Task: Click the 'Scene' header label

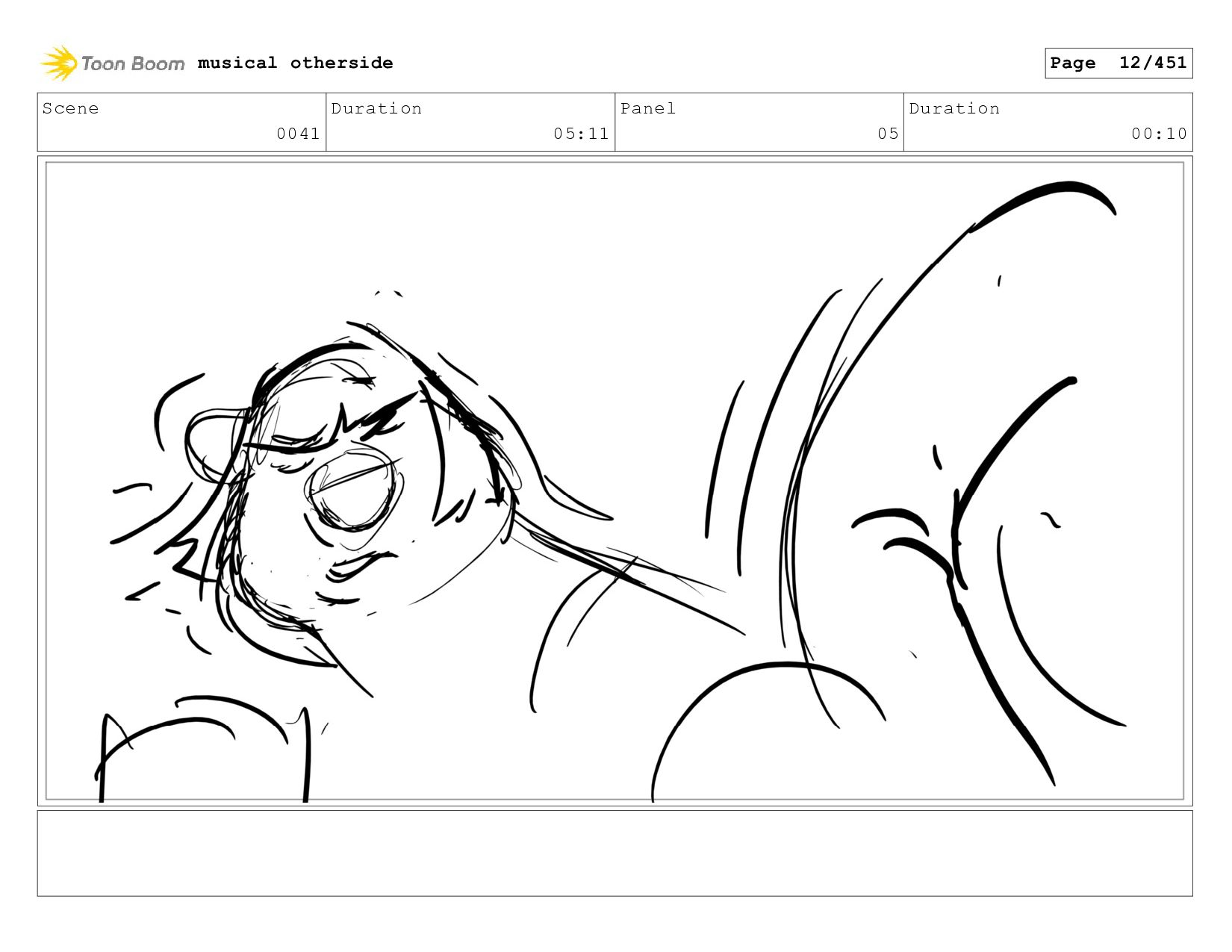Action: click(70, 108)
